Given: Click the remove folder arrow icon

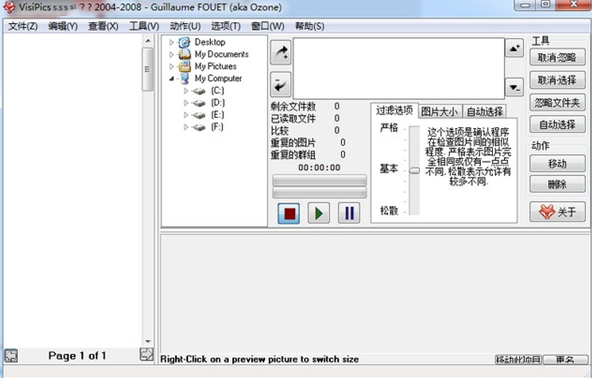Looking at the screenshot, I should pyautogui.click(x=281, y=85).
